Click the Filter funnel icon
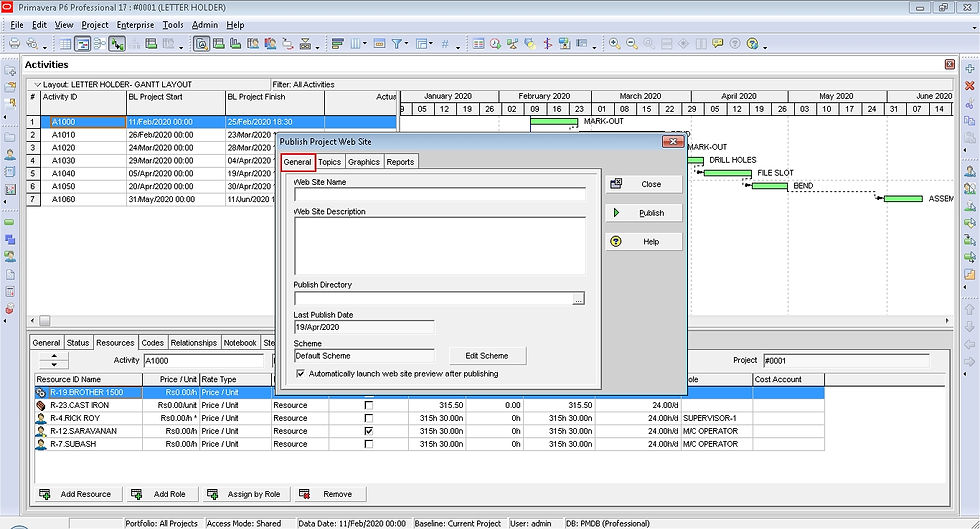The height and width of the screenshot is (529, 980). click(x=396, y=44)
